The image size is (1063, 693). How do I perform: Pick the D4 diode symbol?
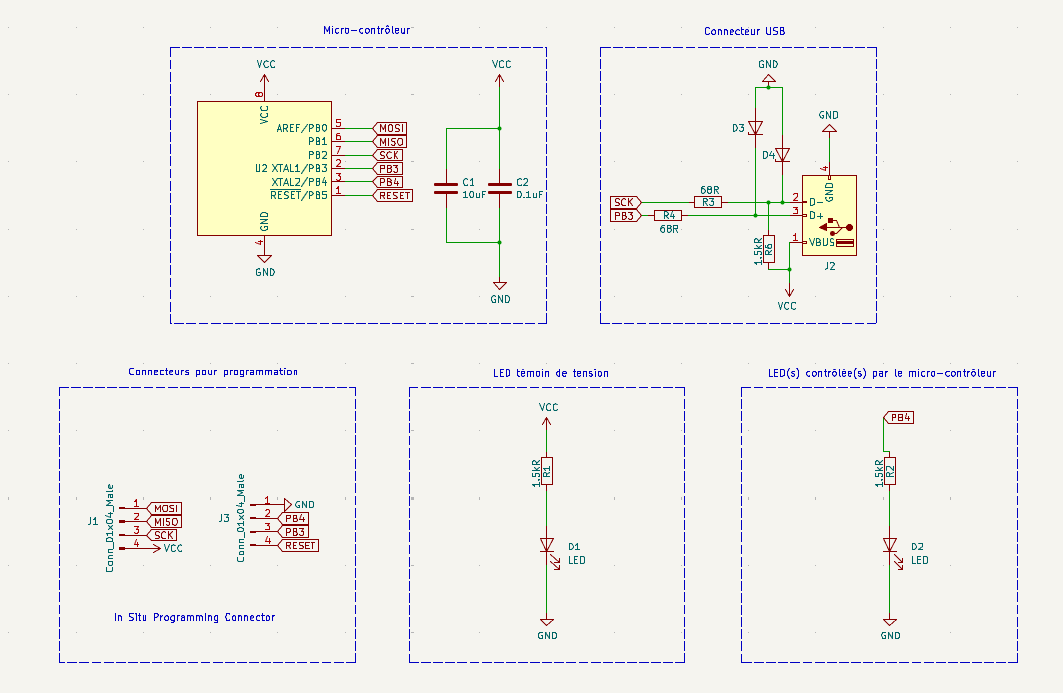(x=782, y=155)
